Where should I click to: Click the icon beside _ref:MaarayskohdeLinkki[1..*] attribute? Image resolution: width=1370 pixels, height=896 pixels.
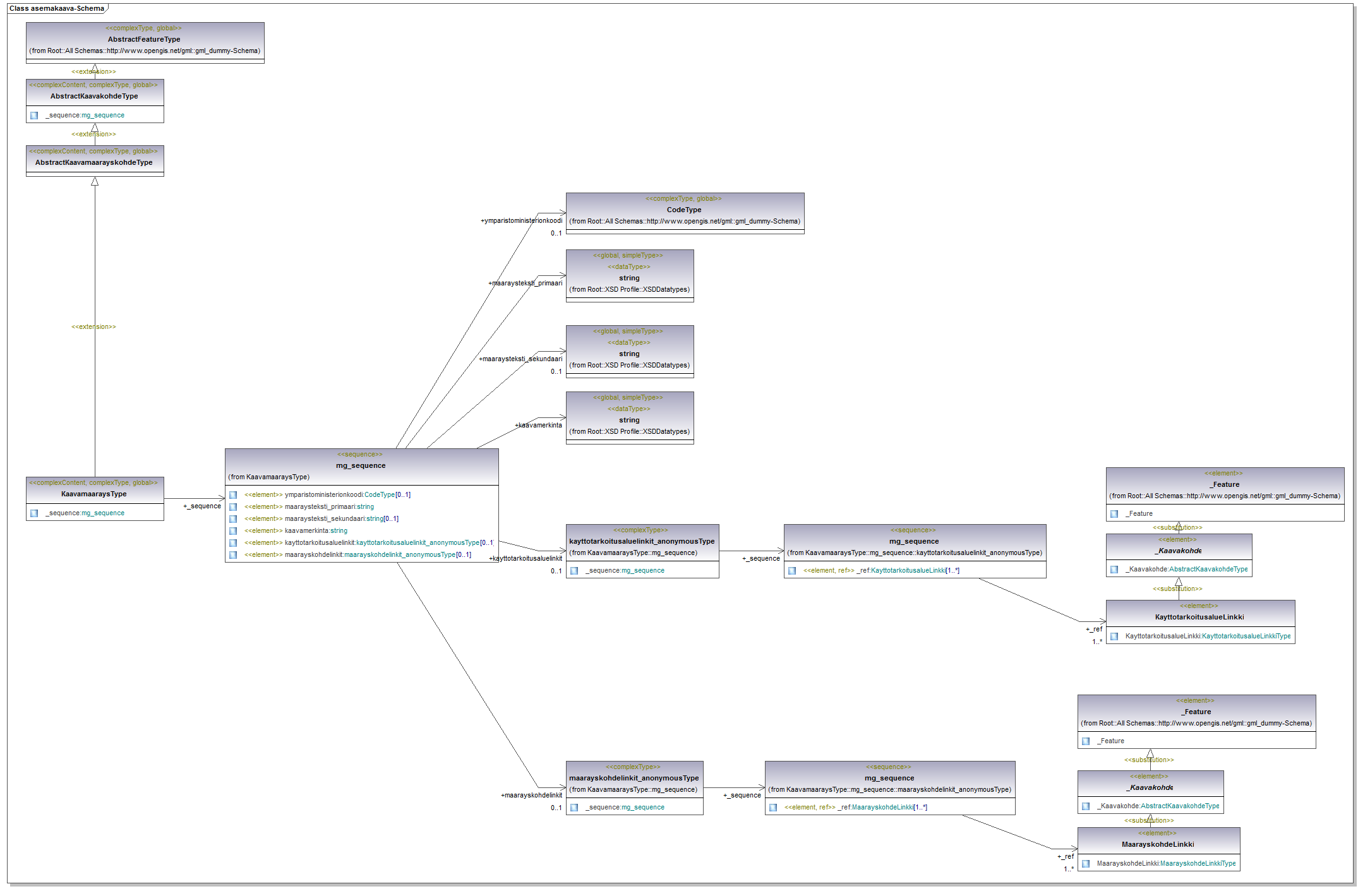click(773, 808)
